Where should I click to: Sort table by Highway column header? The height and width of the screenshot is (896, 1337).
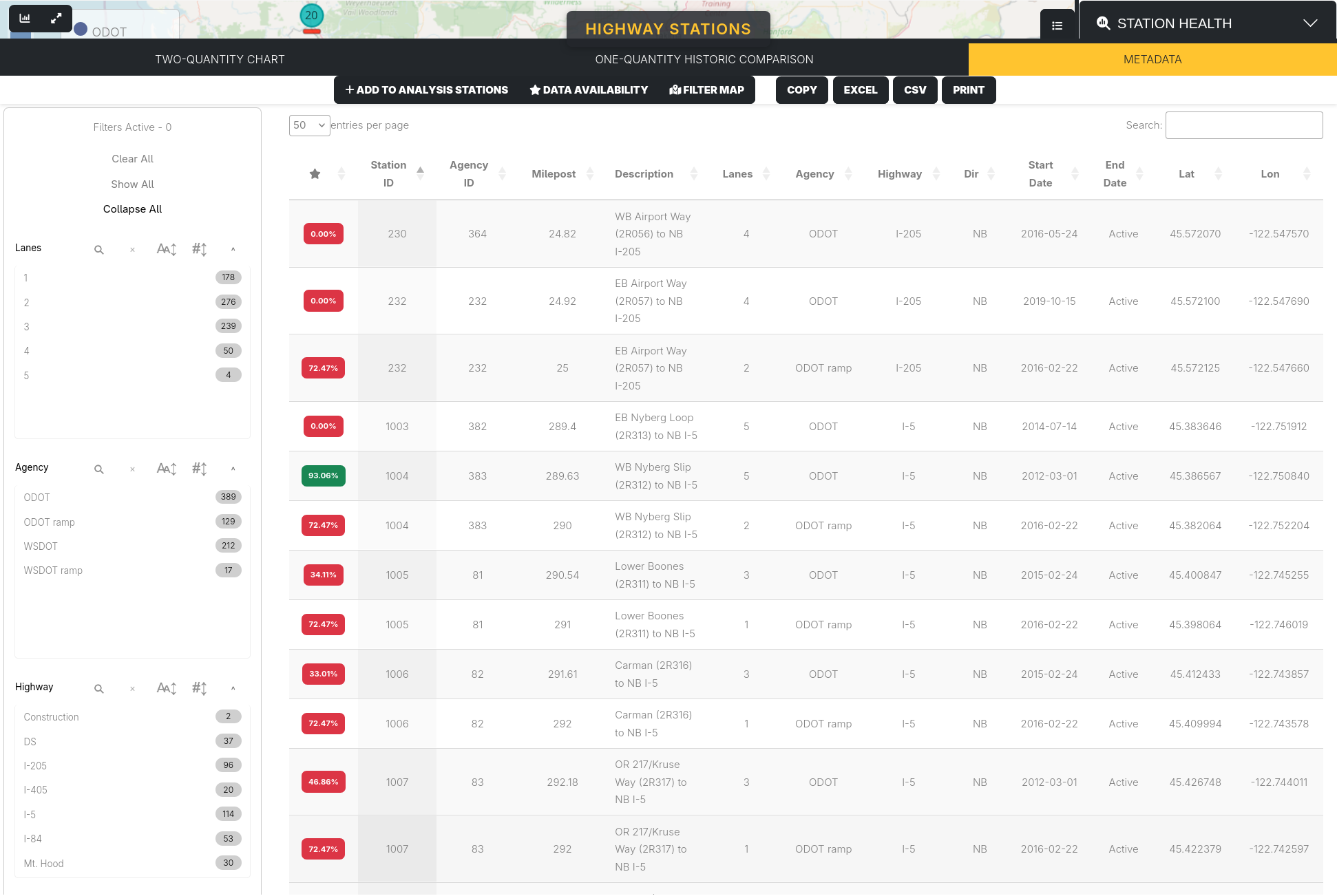tap(908, 174)
